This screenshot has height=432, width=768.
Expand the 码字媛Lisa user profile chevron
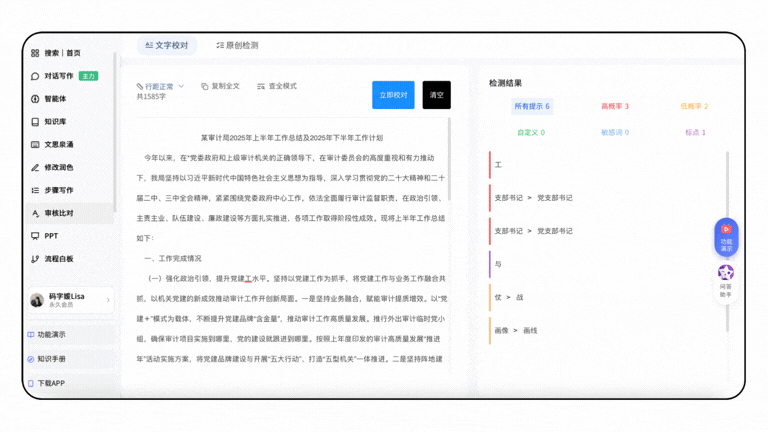[108, 300]
